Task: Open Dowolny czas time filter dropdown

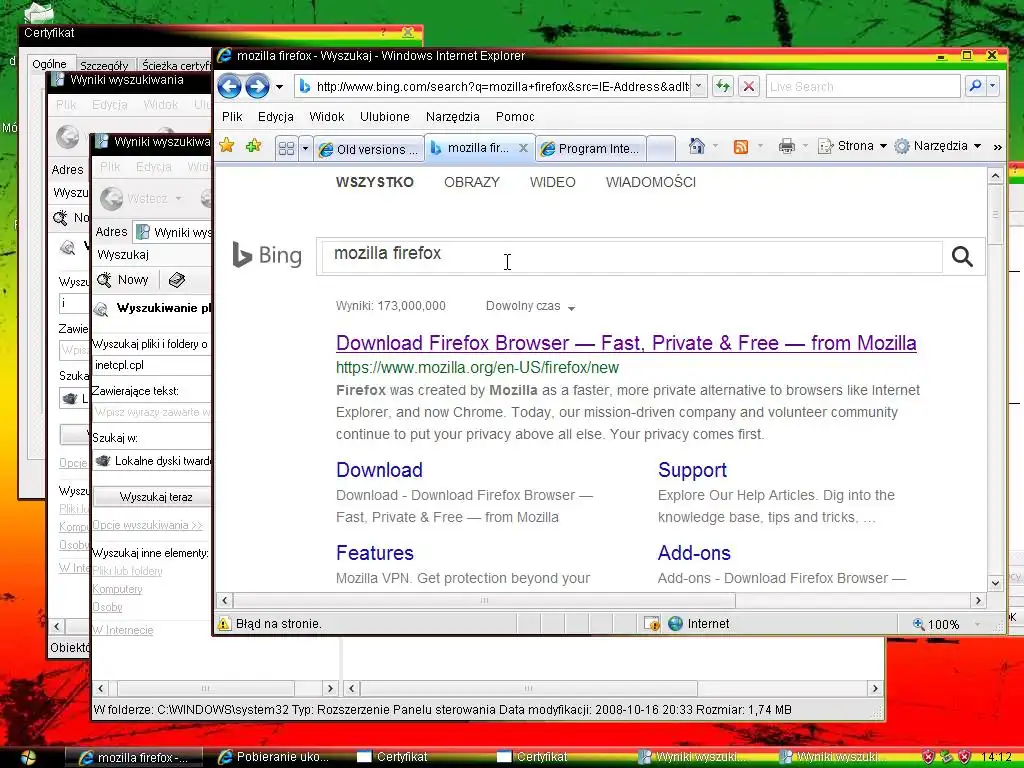Action: click(530, 306)
